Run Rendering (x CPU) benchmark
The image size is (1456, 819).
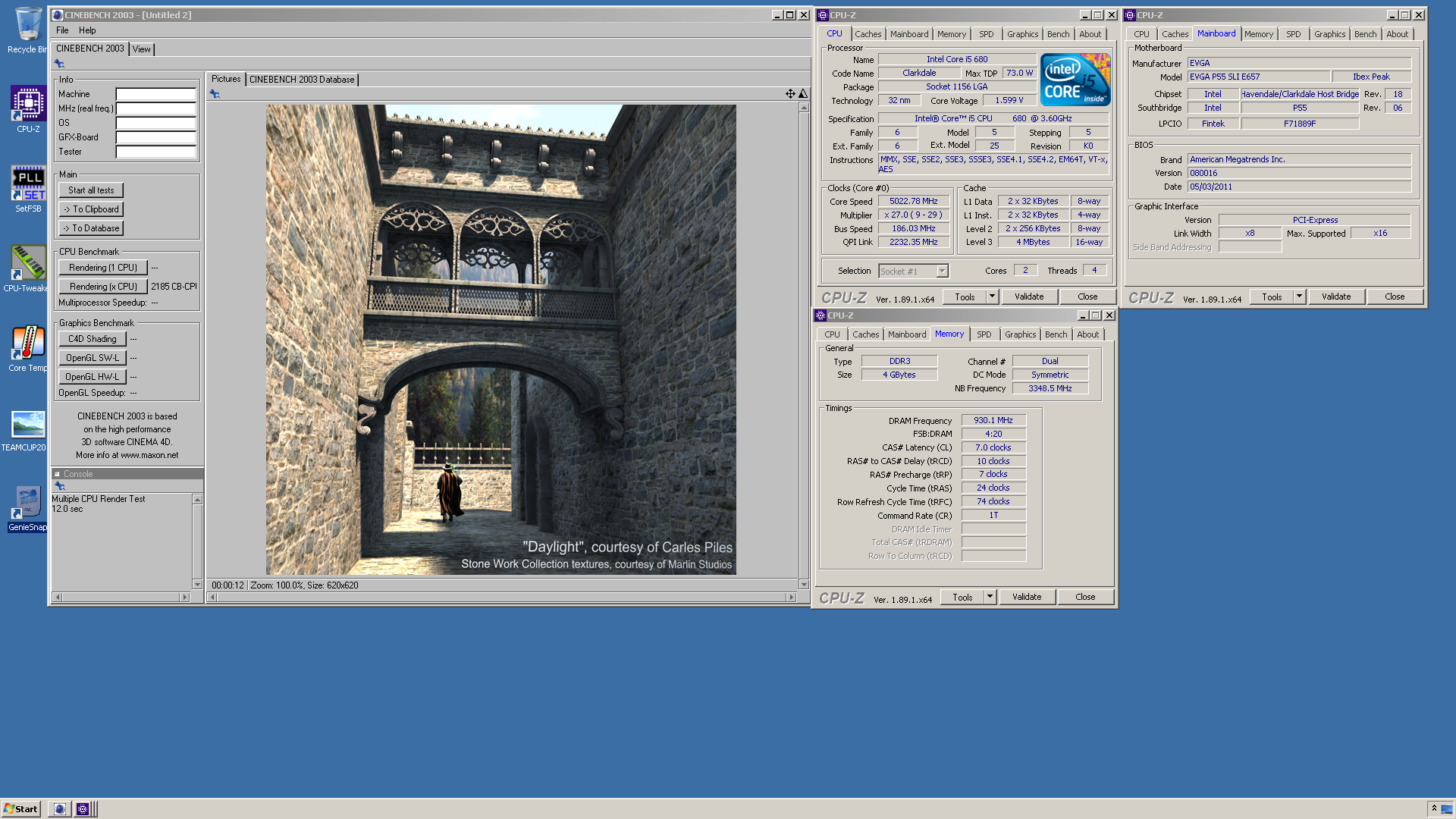pyautogui.click(x=102, y=287)
